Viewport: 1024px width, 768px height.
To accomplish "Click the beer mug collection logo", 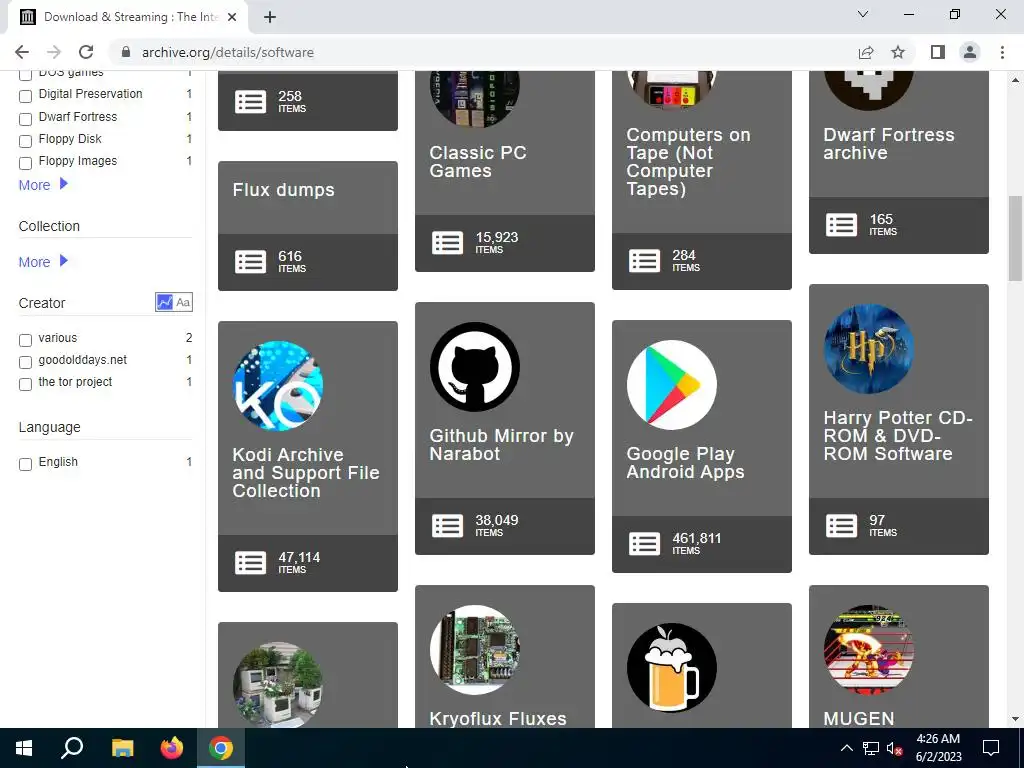I will 671,668.
